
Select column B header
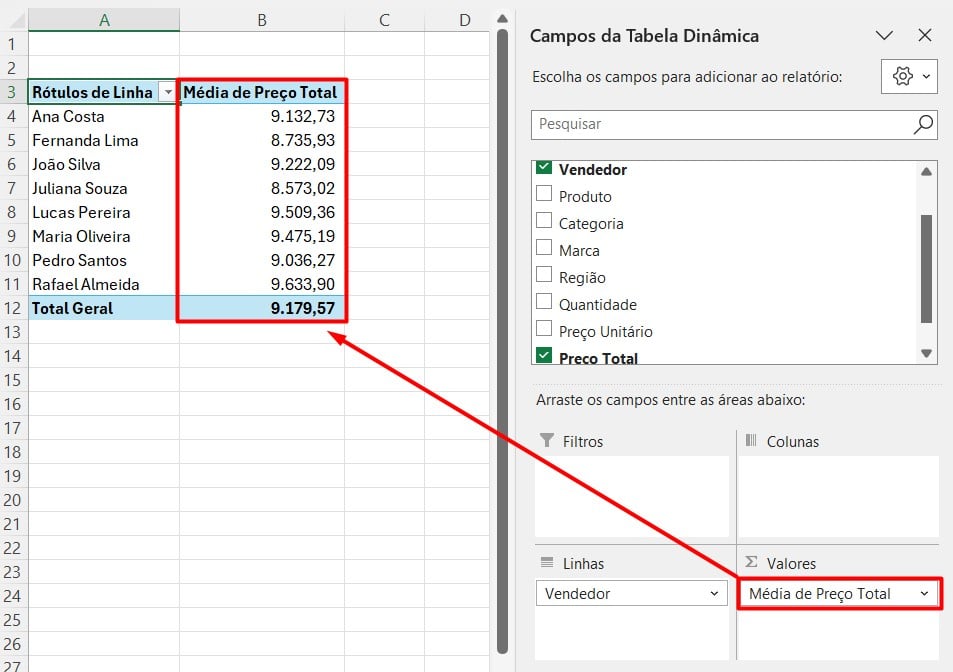(x=262, y=20)
